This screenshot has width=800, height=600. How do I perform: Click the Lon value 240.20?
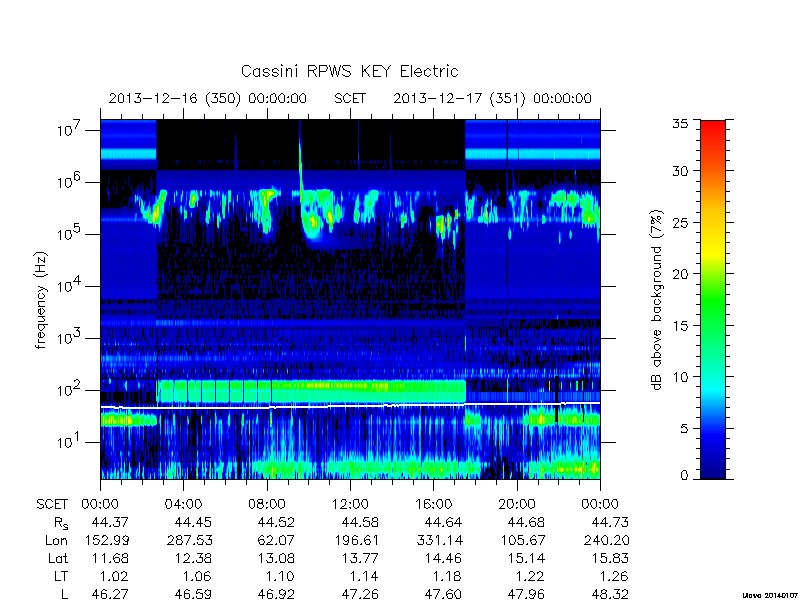pyautogui.click(x=606, y=540)
